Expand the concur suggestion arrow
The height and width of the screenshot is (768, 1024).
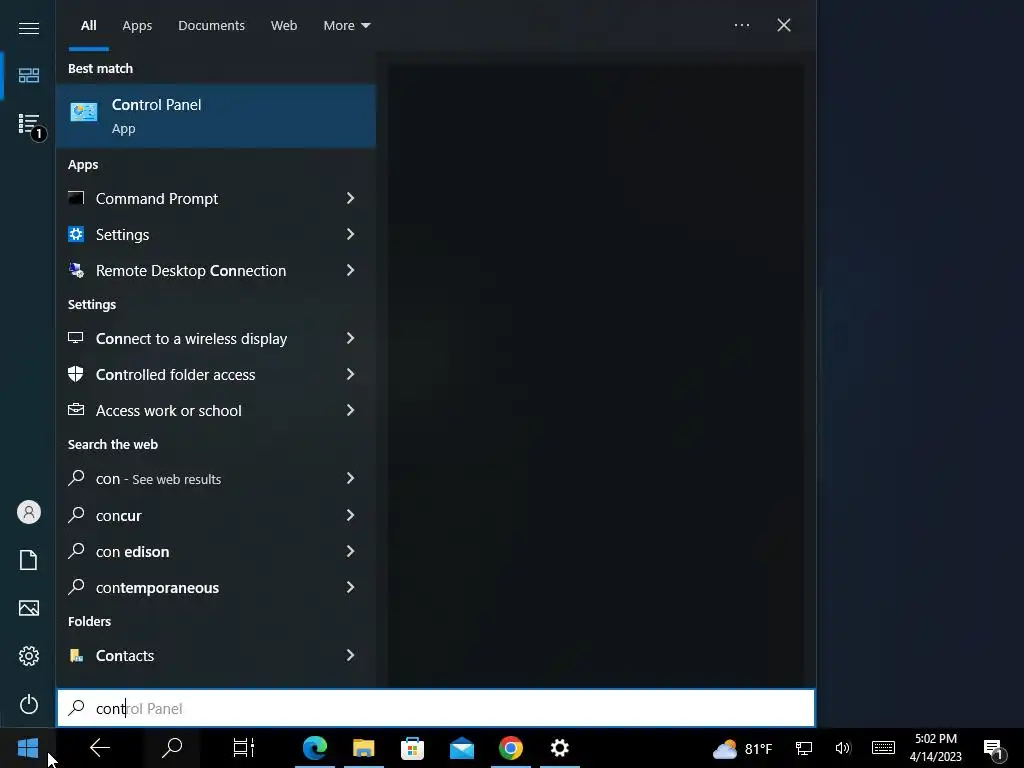(351, 515)
